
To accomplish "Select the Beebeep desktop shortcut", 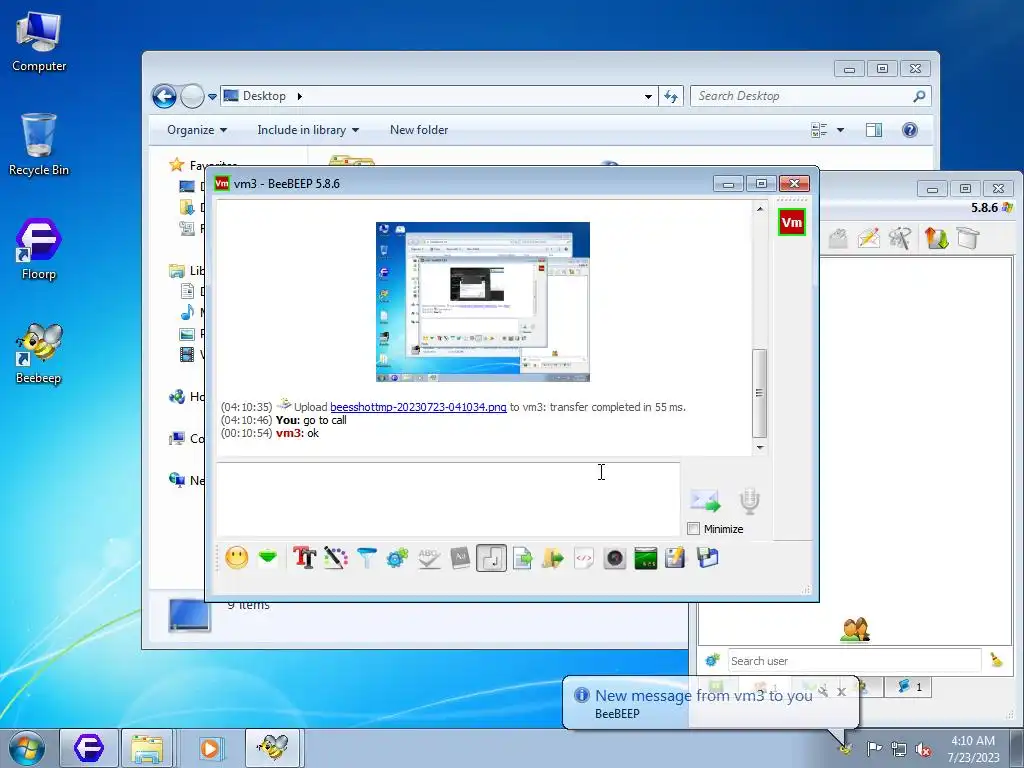I will coord(39,353).
